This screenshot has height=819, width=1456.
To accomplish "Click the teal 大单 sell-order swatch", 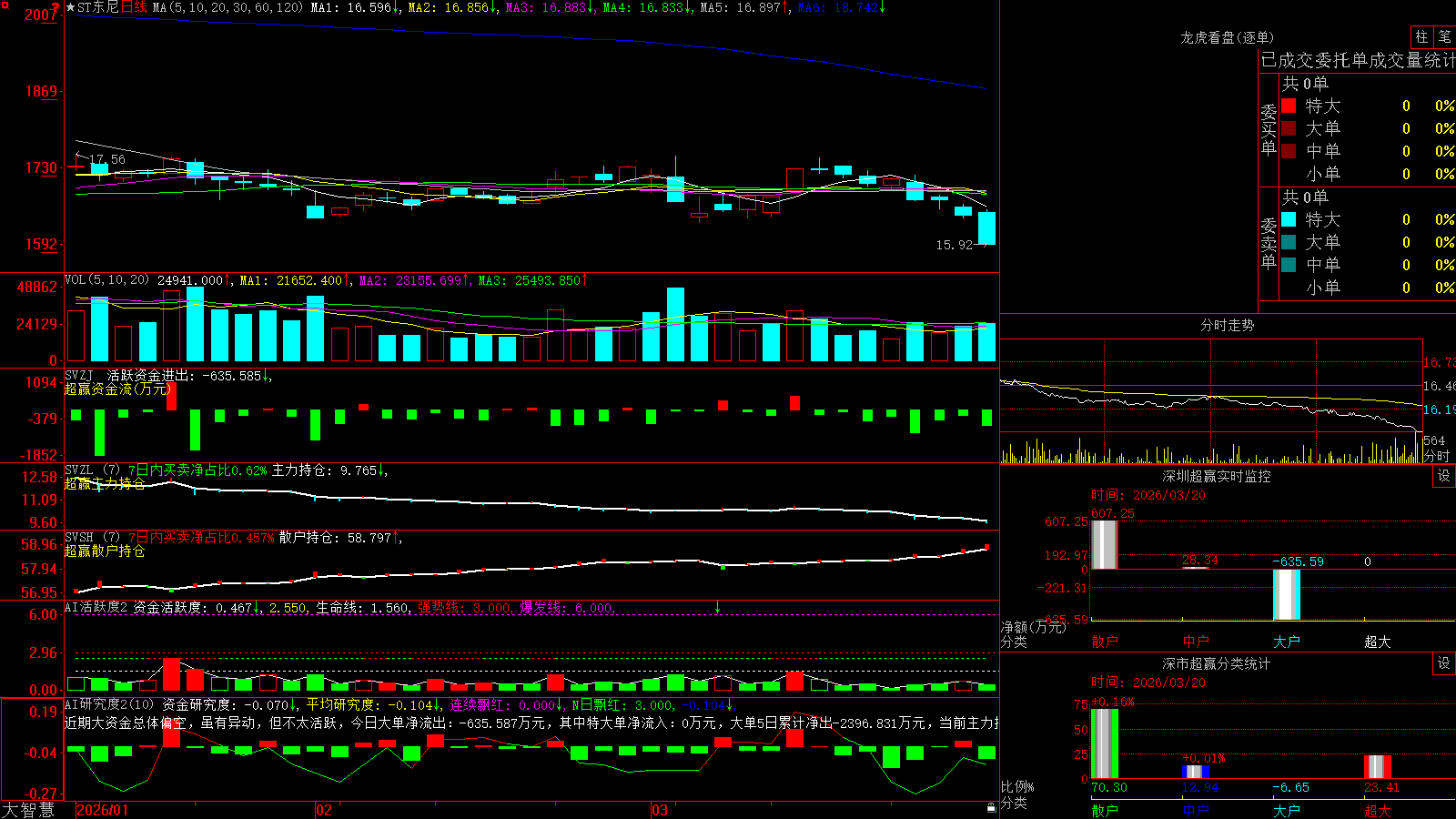I will point(1289,242).
